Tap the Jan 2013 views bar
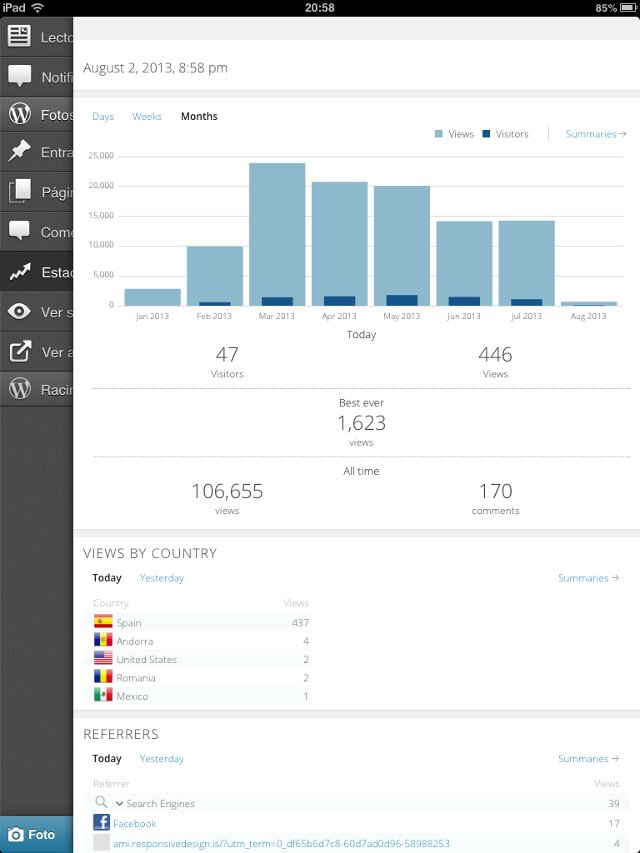This screenshot has height=853, width=640. pyautogui.click(x=152, y=297)
